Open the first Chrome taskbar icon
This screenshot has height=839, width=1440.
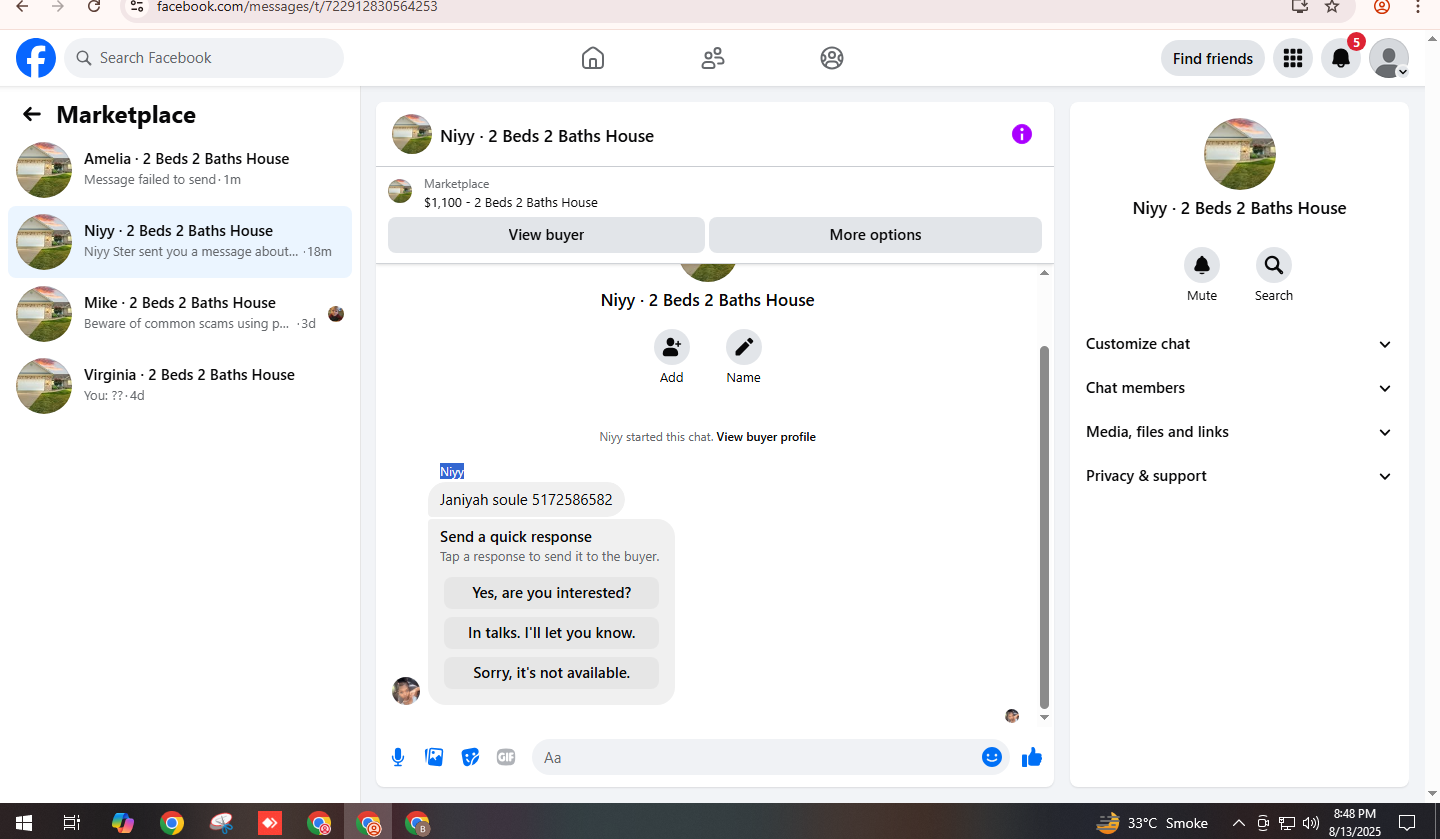tap(172, 823)
